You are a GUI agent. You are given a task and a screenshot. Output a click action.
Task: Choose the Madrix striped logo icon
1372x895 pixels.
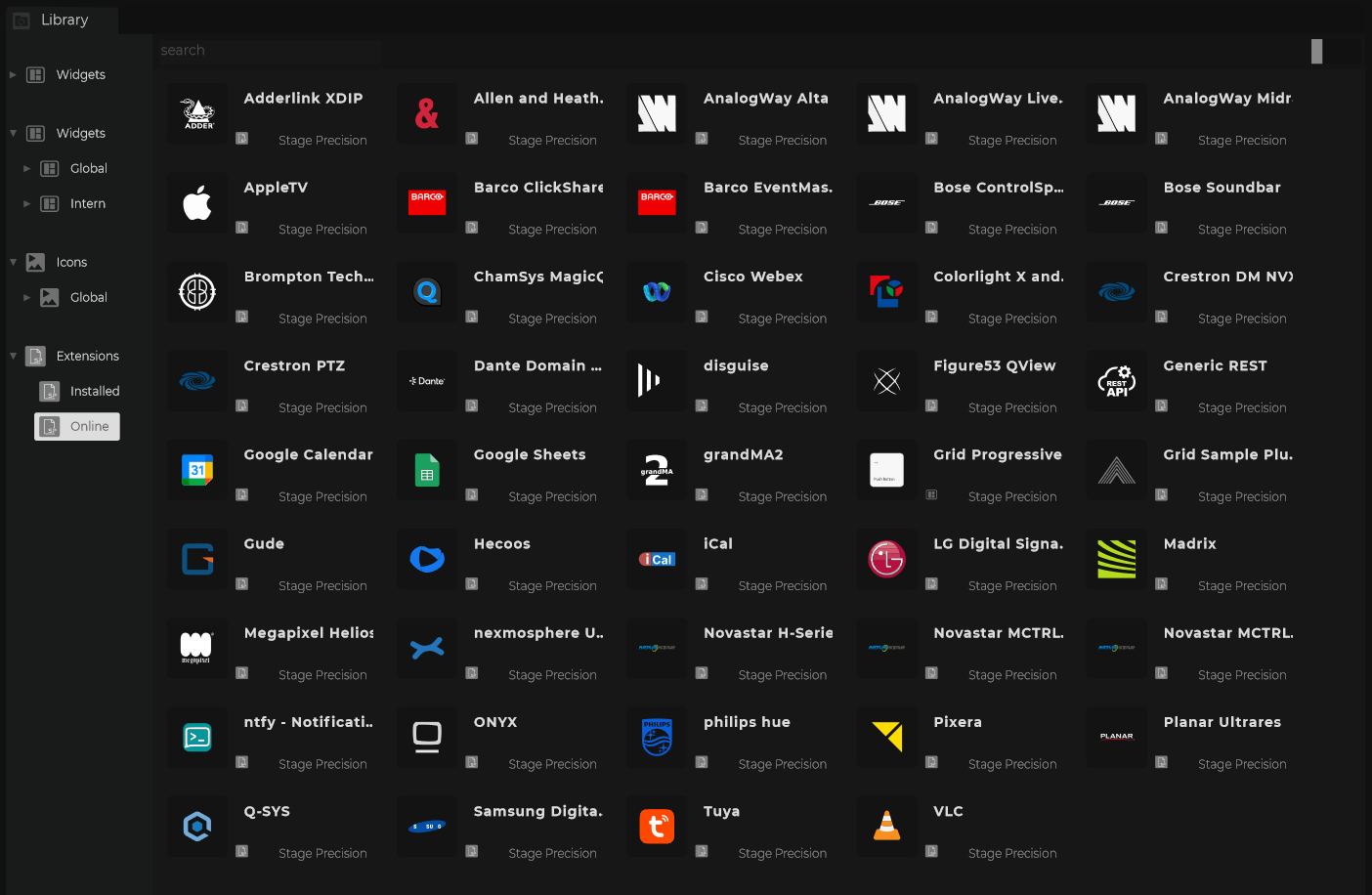(x=1116, y=560)
